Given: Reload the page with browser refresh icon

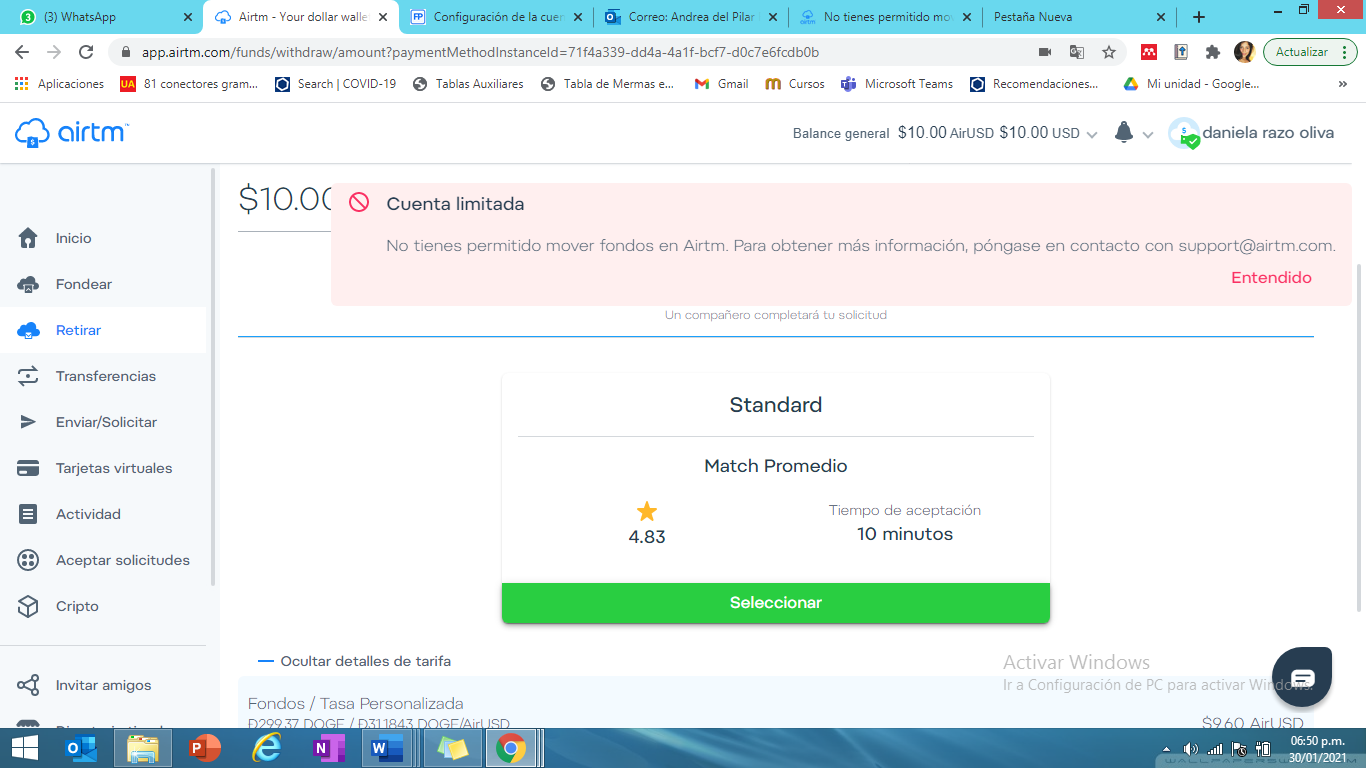Looking at the screenshot, I should (x=86, y=52).
